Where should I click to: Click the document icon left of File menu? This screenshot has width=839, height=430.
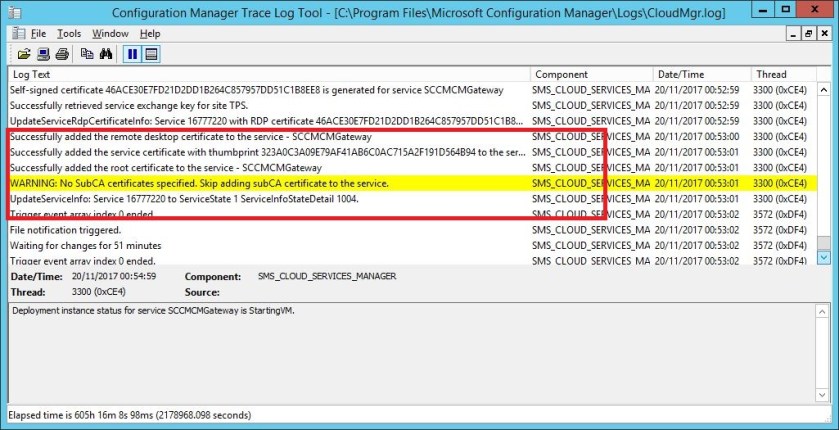point(19,33)
